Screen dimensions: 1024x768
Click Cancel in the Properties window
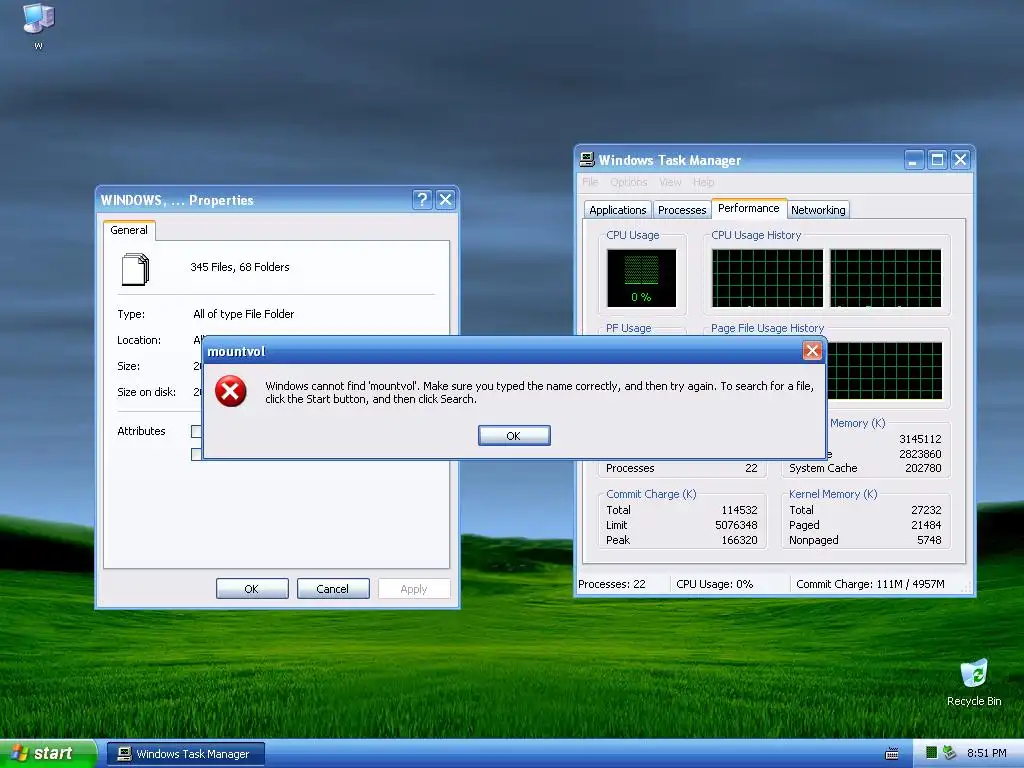pyautogui.click(x=332, y=588)
